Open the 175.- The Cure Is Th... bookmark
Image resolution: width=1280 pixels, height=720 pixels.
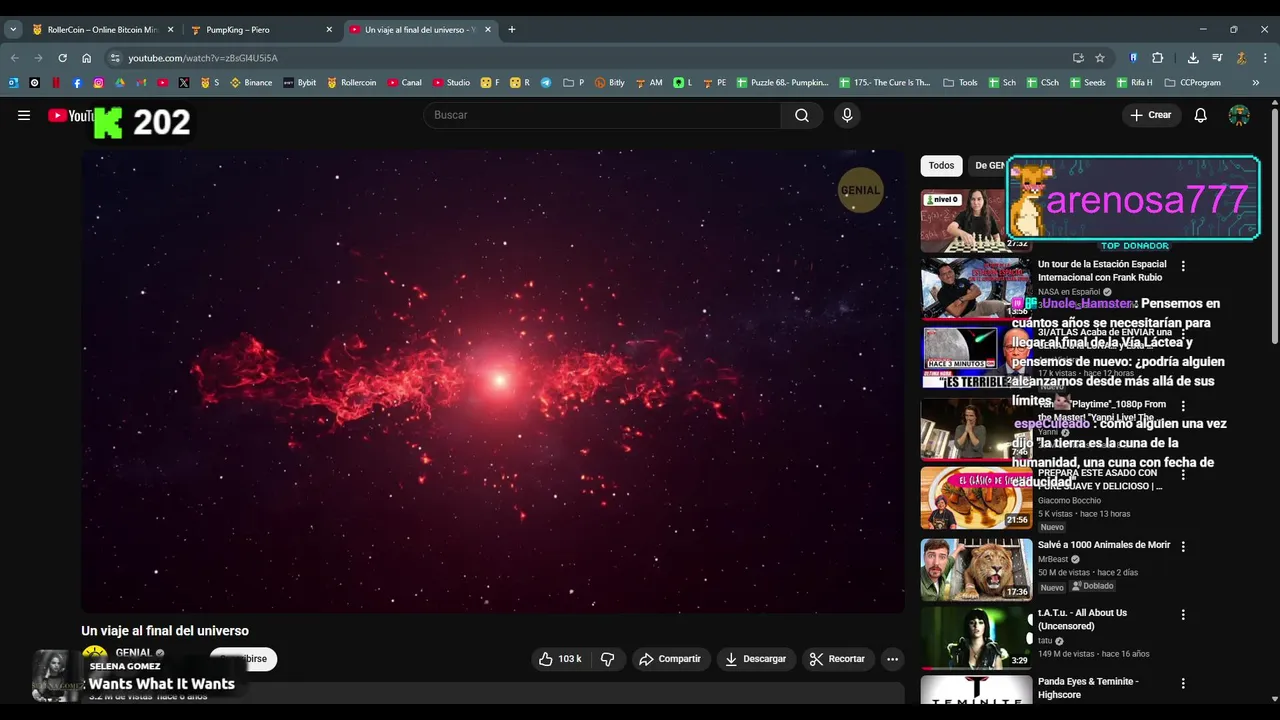point(886,83)
